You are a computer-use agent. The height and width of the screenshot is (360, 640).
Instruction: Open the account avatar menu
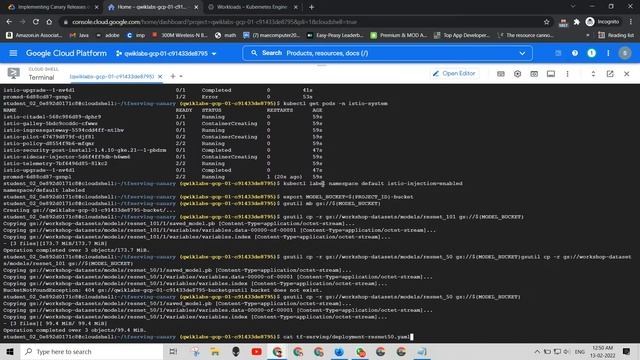pos(625,53)
